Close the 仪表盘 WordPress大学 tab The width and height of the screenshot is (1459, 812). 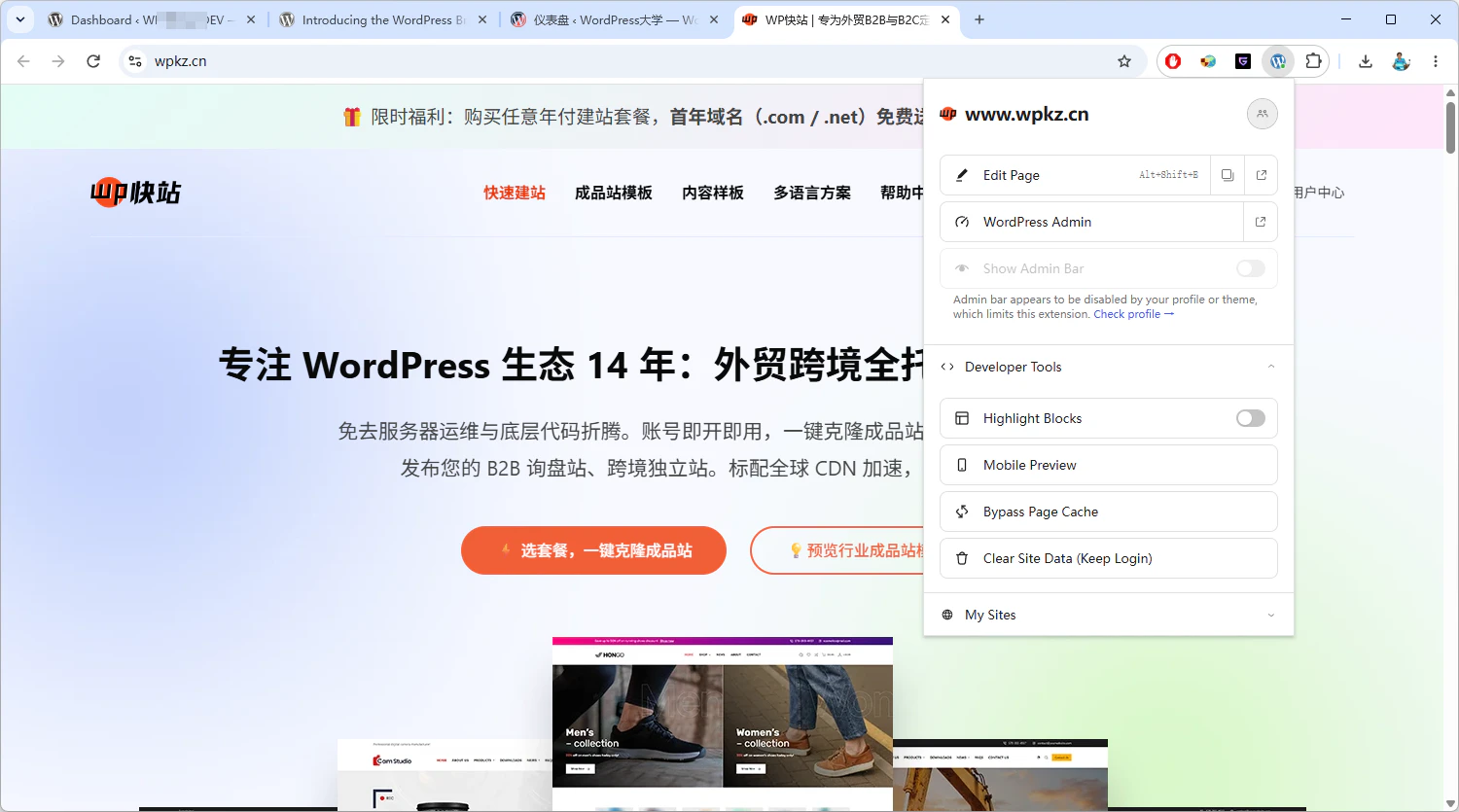coord(714,19)
